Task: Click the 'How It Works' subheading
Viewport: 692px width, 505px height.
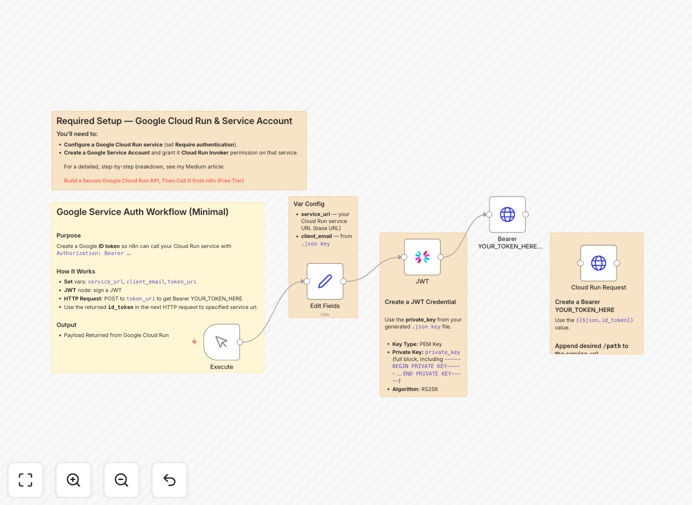Action: [75, 271]
